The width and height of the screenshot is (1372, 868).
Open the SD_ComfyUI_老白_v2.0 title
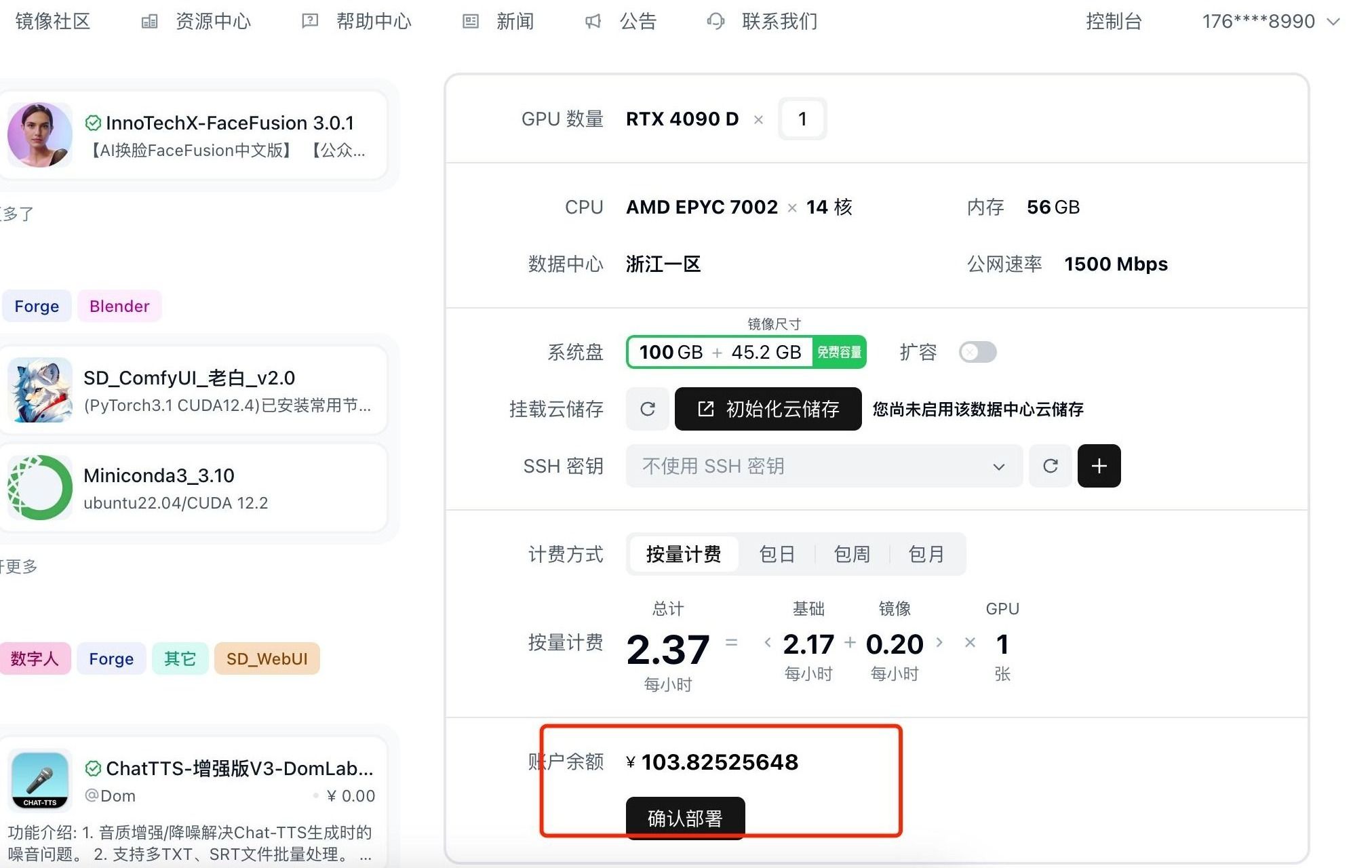pos(189,378)
